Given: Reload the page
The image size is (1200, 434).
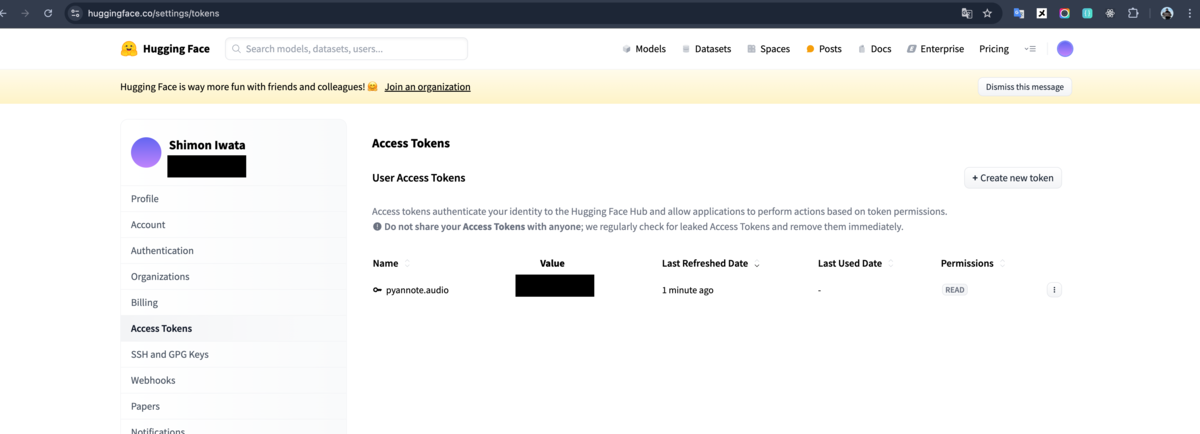Looking at the screenshot, I should [x=47, y=14].
